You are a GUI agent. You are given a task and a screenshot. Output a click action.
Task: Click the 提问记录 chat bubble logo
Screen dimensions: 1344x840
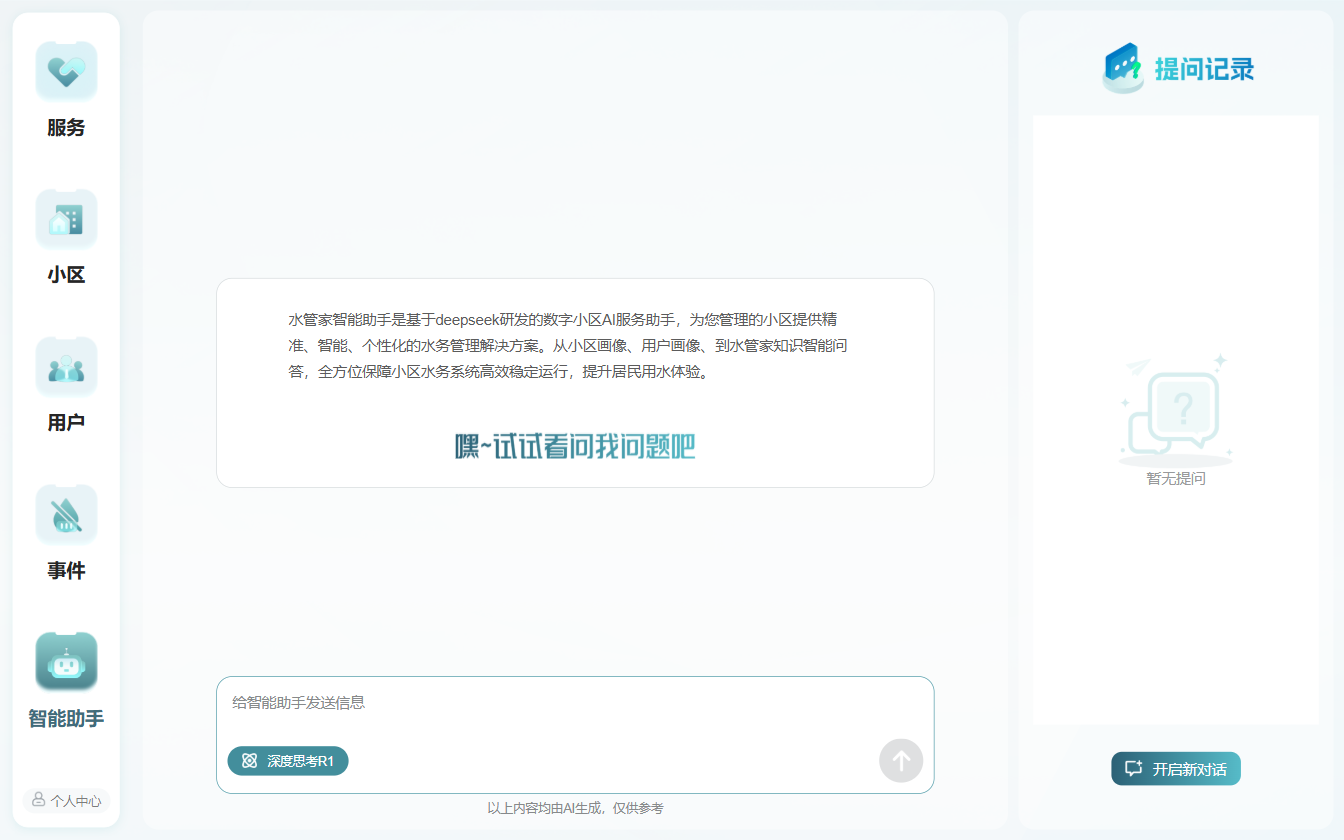click(1123, 68)
